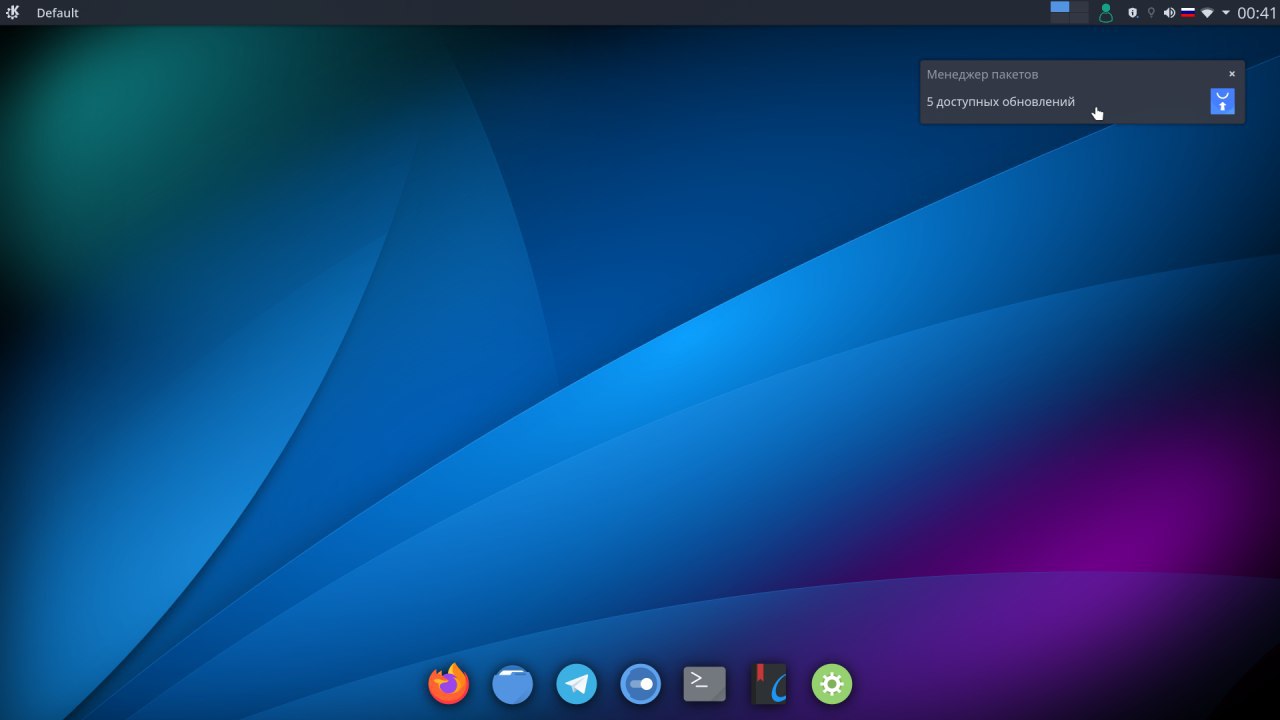1280x720 pixels.
Task: Open Telegram from the dock
Action: pyautogui.click(x=576, y=685)
